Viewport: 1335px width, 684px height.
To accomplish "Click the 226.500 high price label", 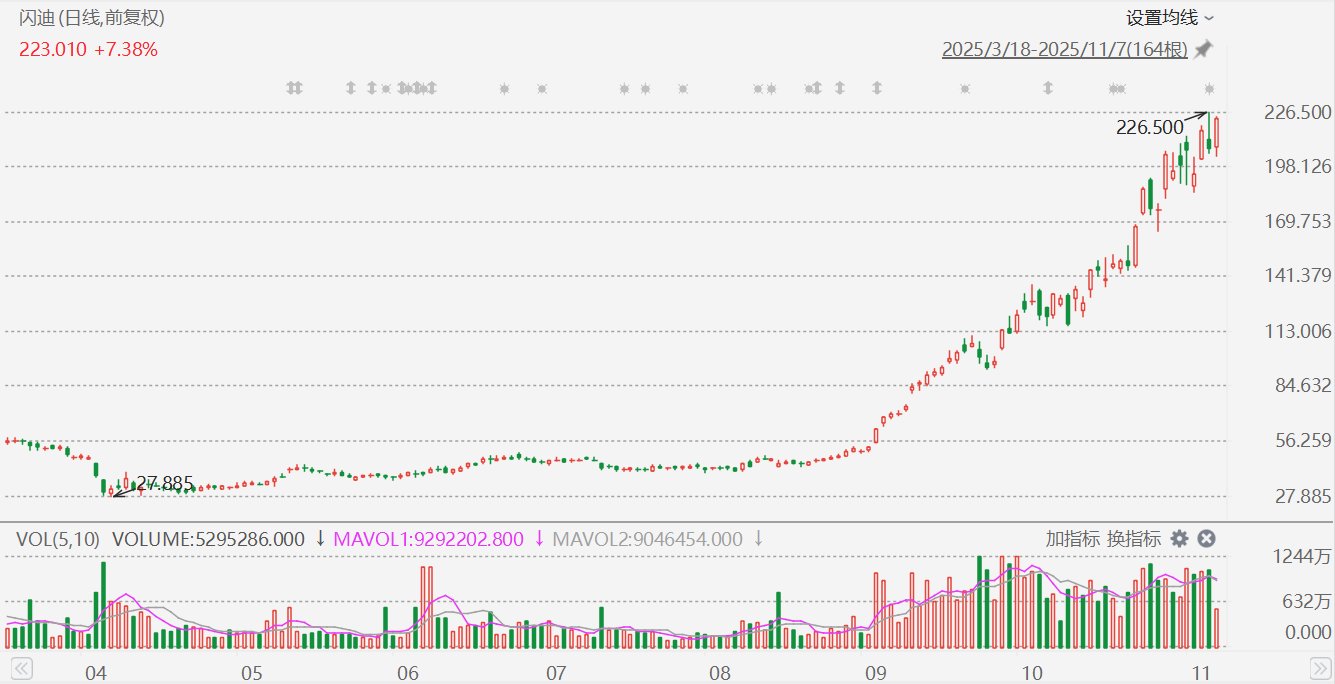I will 1149,127.
